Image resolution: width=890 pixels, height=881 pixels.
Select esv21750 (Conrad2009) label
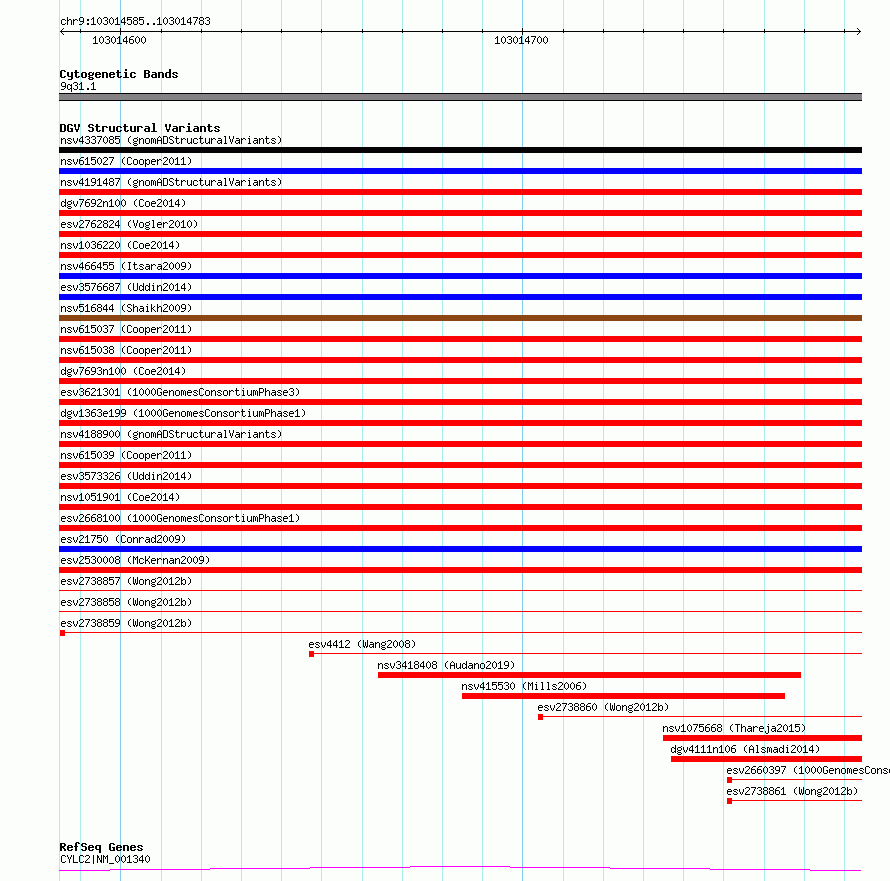coord(123,539)
